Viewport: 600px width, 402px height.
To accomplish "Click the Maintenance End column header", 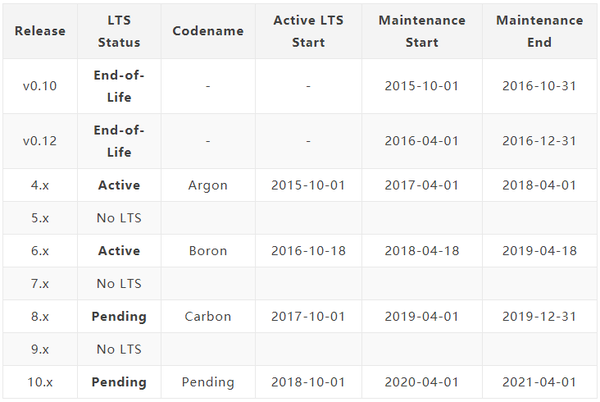I will click(x=539, y=31).
